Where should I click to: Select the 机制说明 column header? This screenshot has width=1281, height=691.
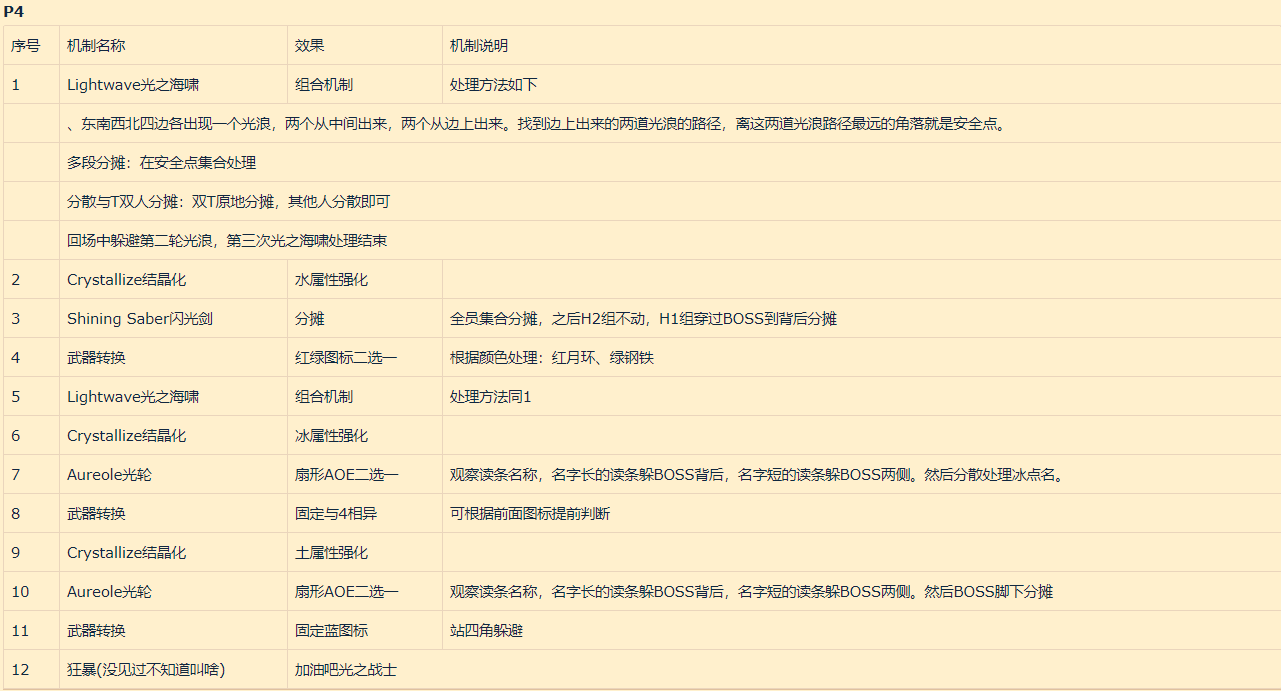click(x=479, y=46)
